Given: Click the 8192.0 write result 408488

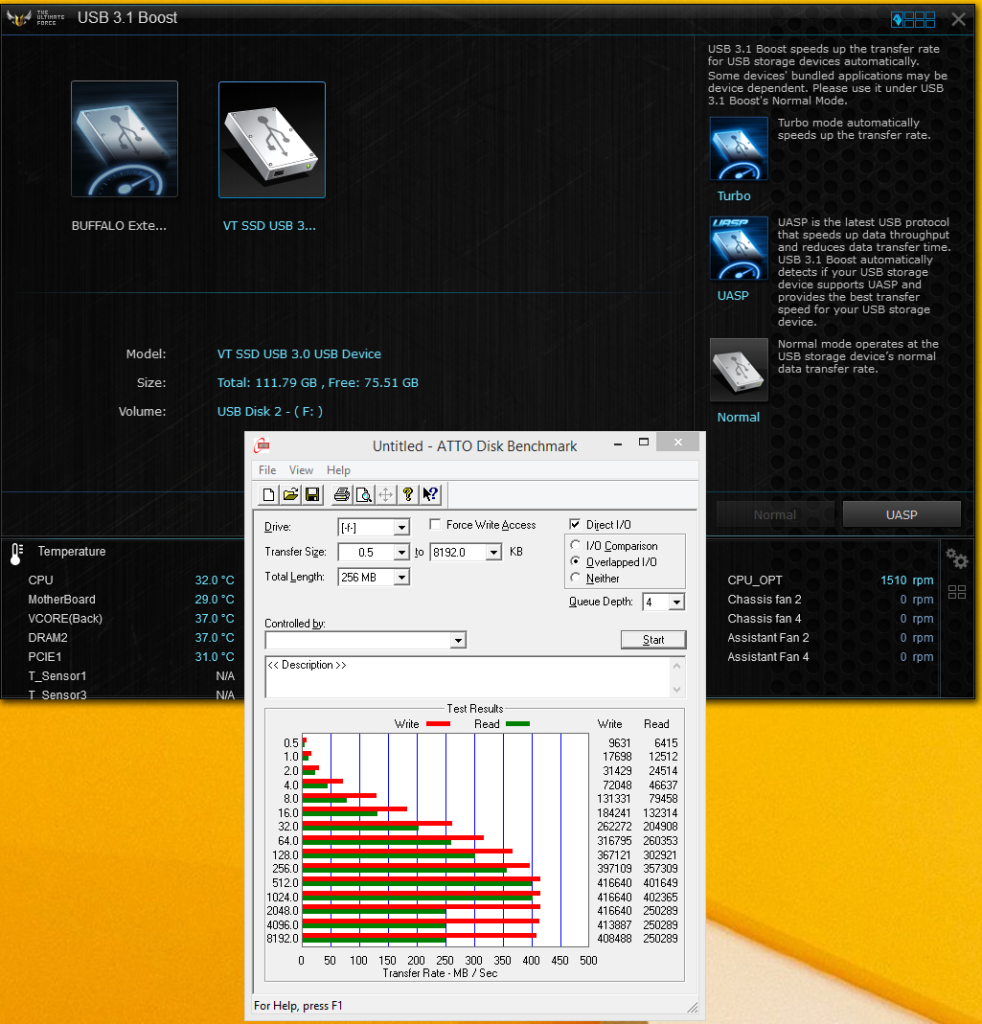Looking at the screenshot, I should point(614,938).
